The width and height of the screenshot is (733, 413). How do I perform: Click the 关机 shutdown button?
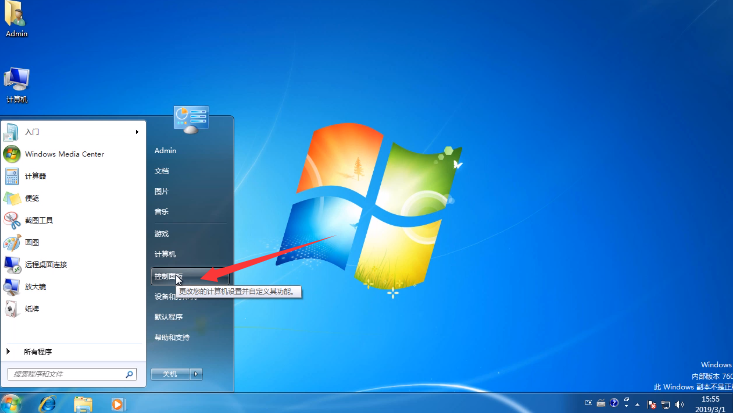tap(170, 374)
